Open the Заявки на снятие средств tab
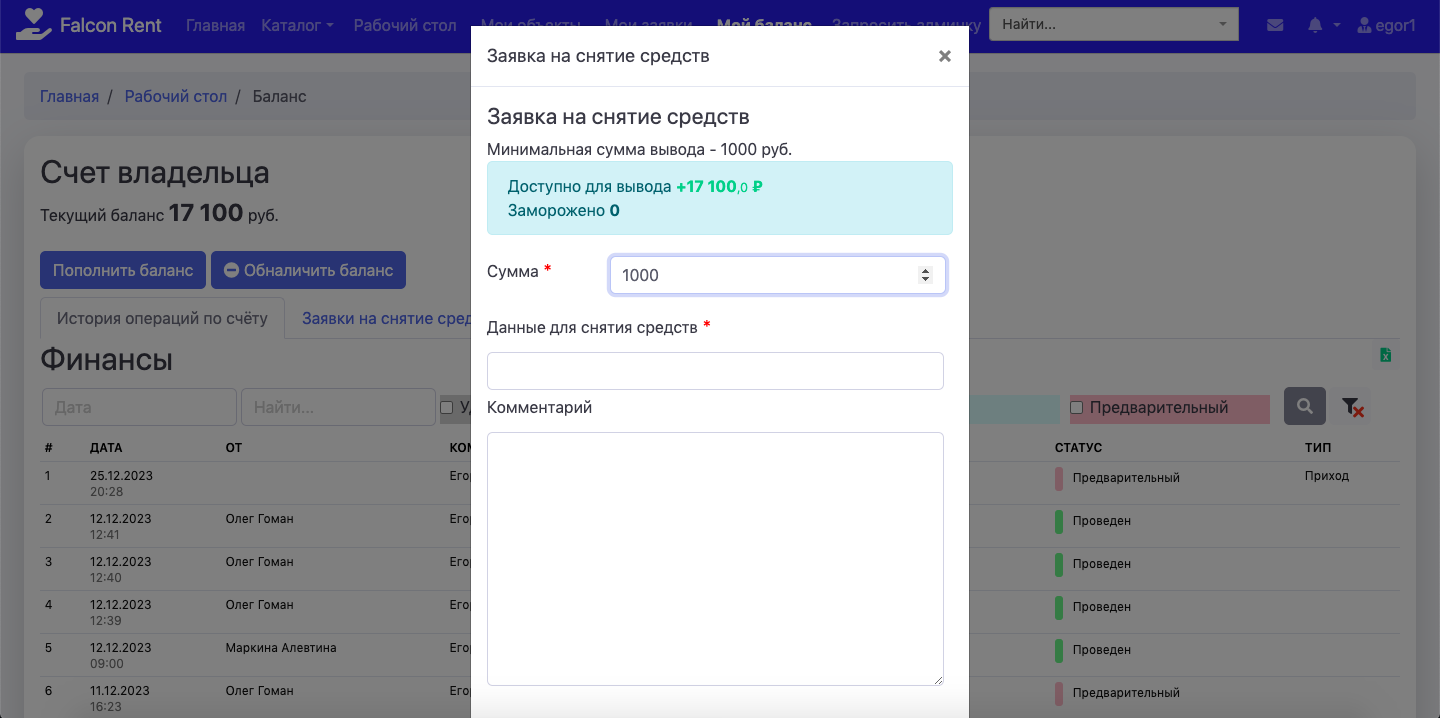This screenshot has height=718, width=1440. [386, 318]
